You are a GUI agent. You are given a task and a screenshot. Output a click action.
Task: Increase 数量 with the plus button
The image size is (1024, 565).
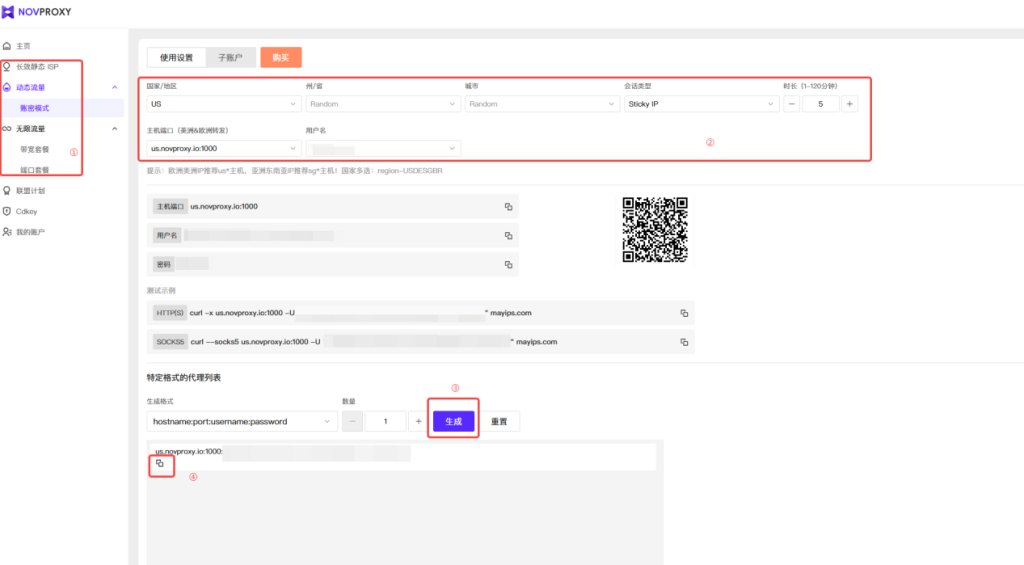click(418, 422)
